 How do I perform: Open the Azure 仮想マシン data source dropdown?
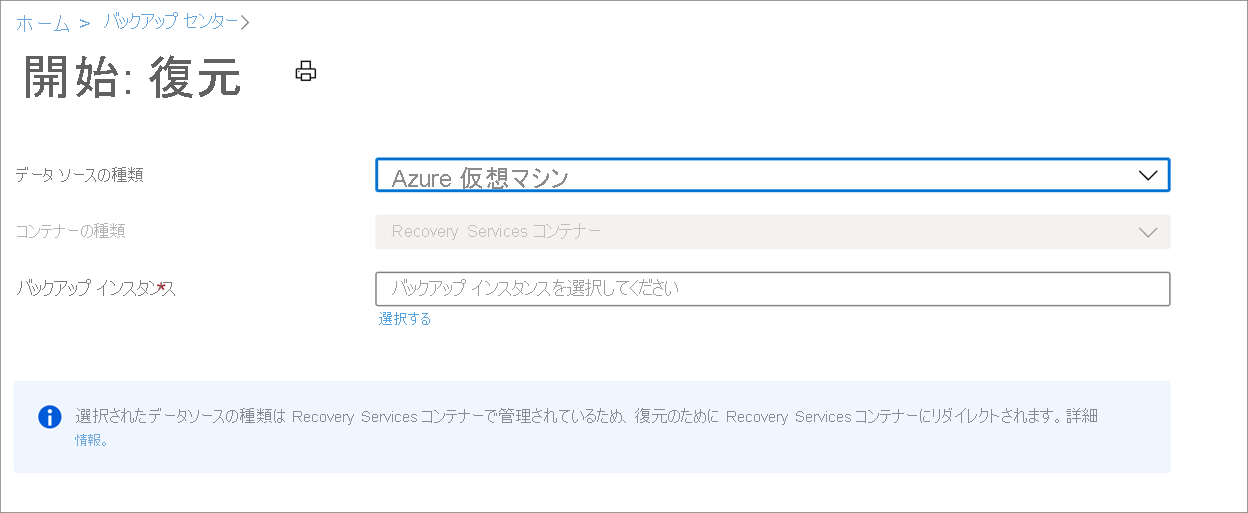point(772,174)
